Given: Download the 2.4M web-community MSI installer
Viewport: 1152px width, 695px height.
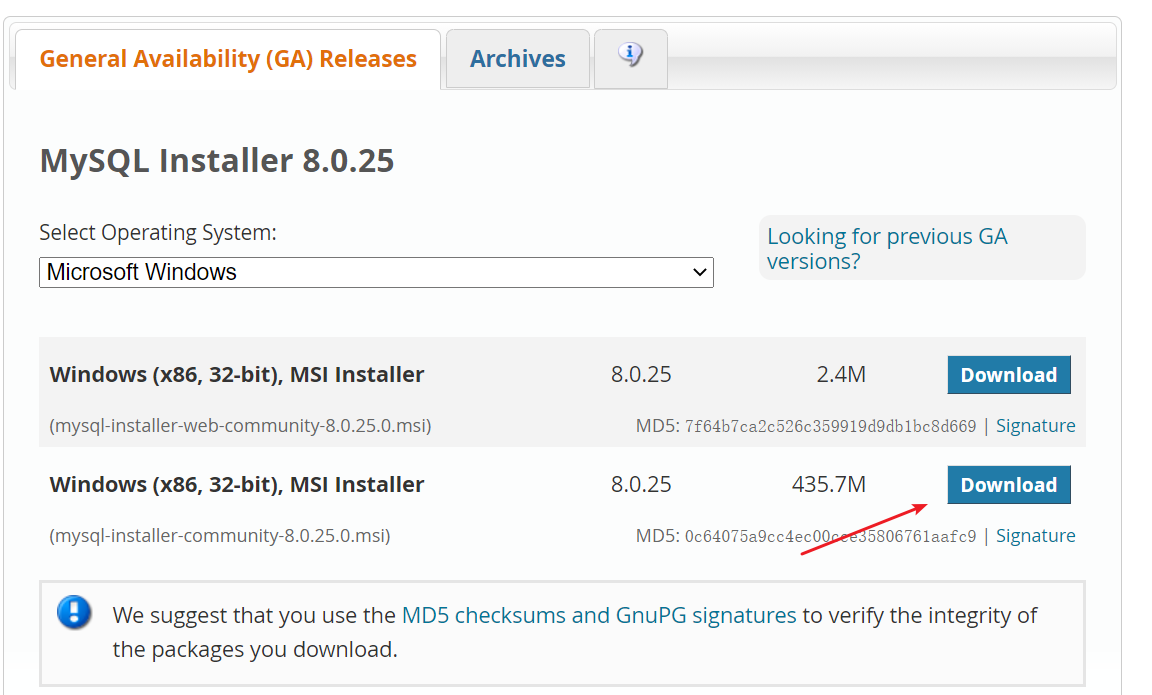Looking at the screenshot, I should coord(1009,375).
